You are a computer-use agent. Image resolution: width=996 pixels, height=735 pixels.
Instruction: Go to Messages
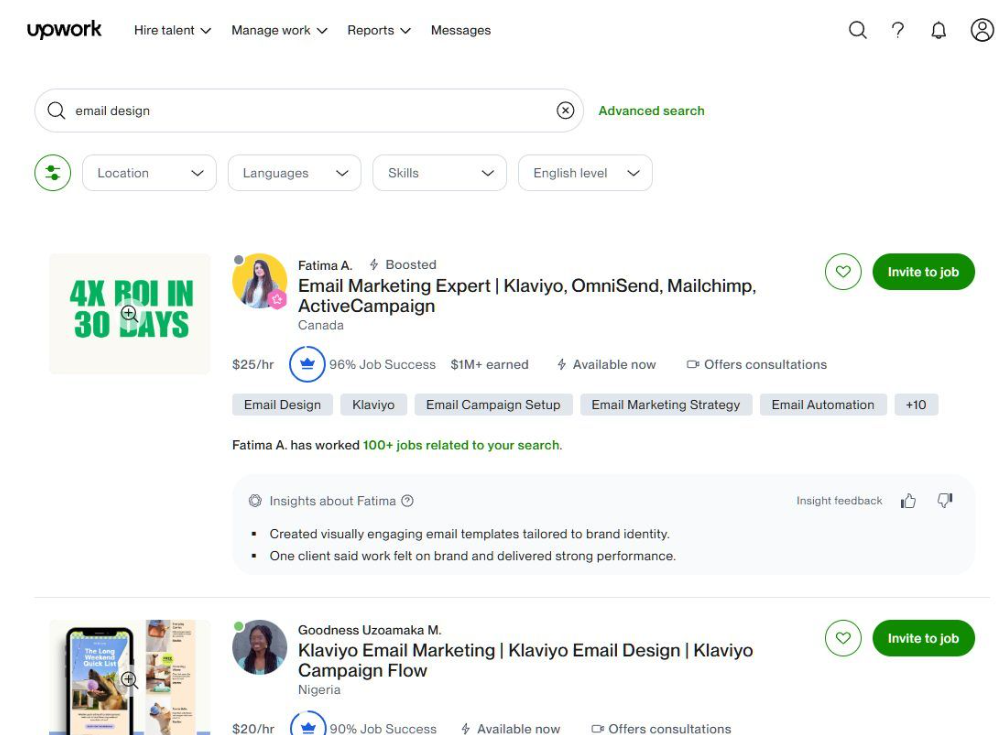[x=461, y=30]
